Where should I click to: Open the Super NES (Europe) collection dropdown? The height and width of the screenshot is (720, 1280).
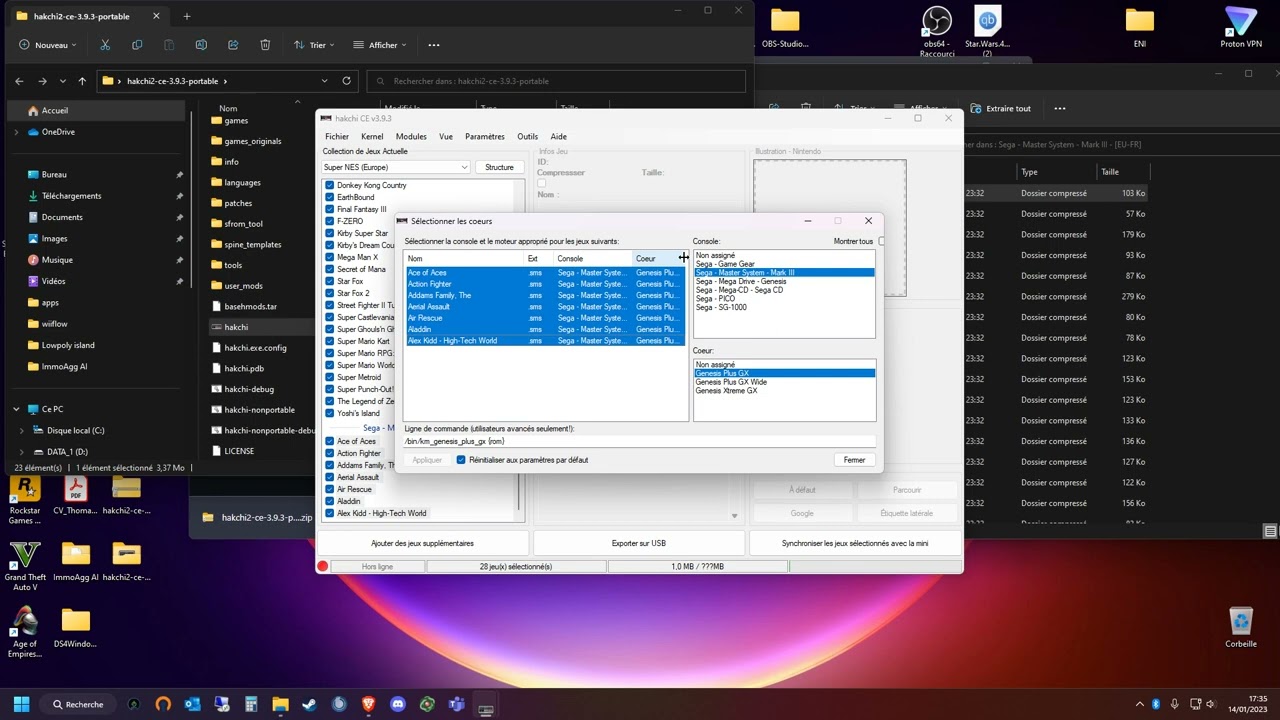tap(396, 167)
